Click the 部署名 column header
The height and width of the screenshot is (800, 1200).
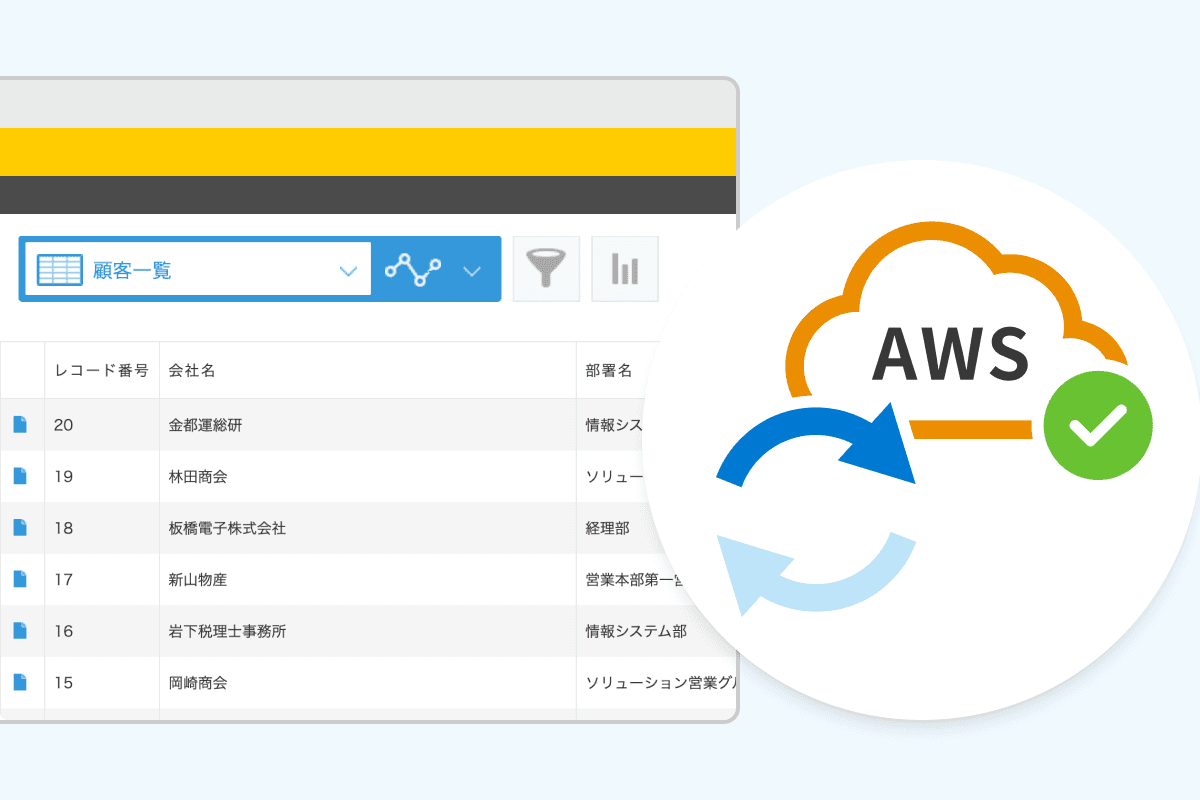(x=609, y=370)
